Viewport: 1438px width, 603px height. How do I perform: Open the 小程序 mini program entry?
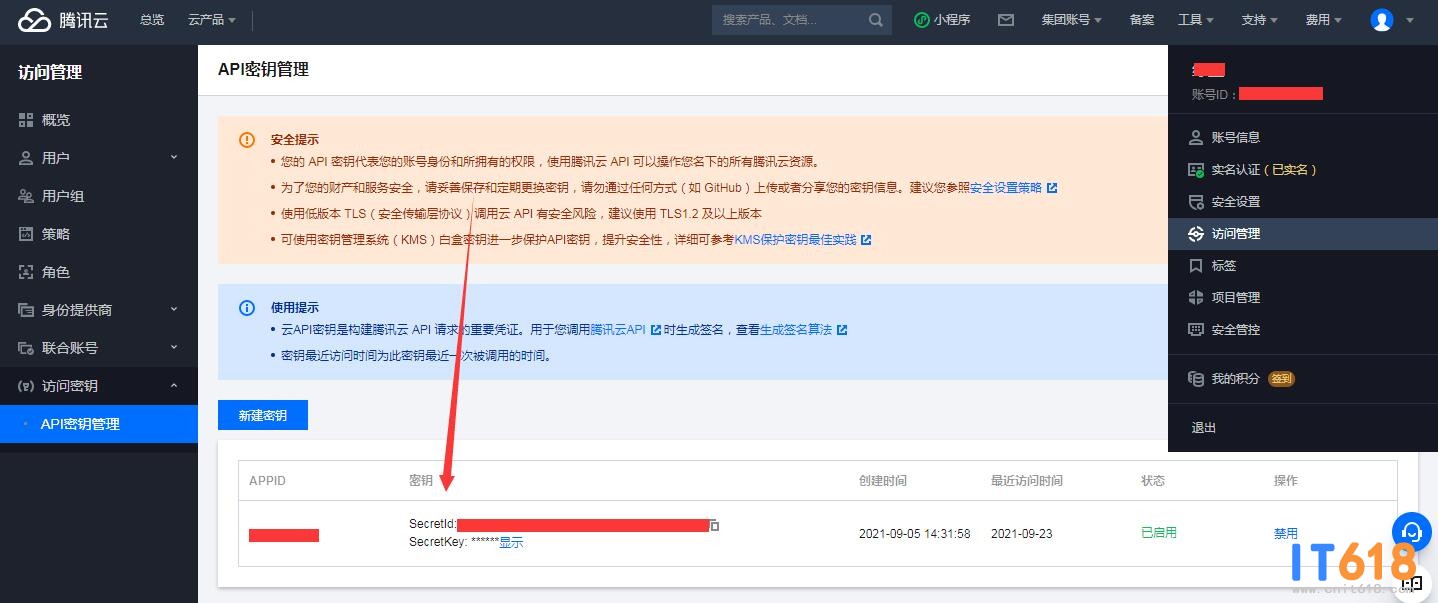(942, 20)
